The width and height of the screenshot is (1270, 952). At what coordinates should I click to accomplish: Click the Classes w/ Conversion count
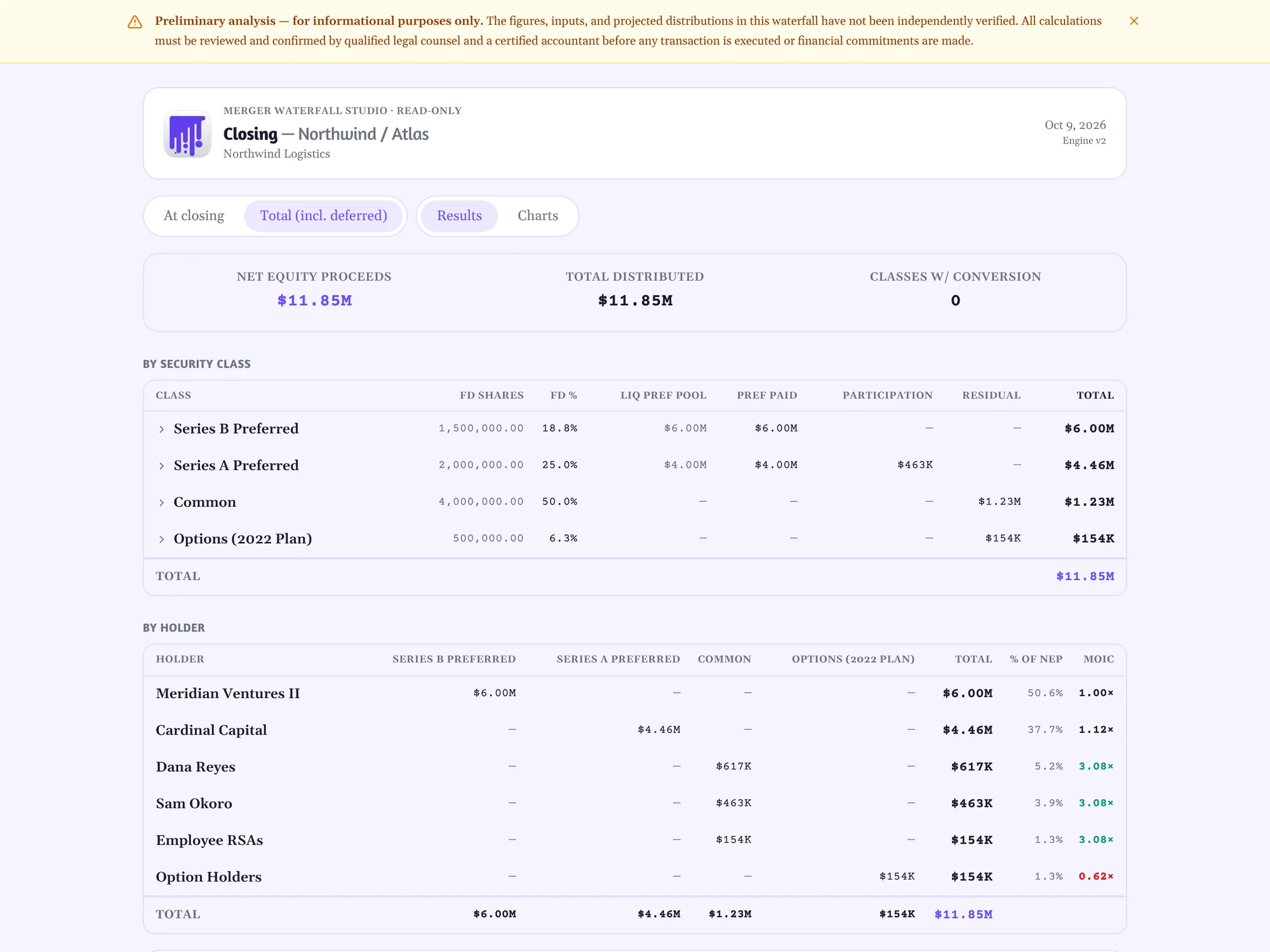click(x=955, y=301)
